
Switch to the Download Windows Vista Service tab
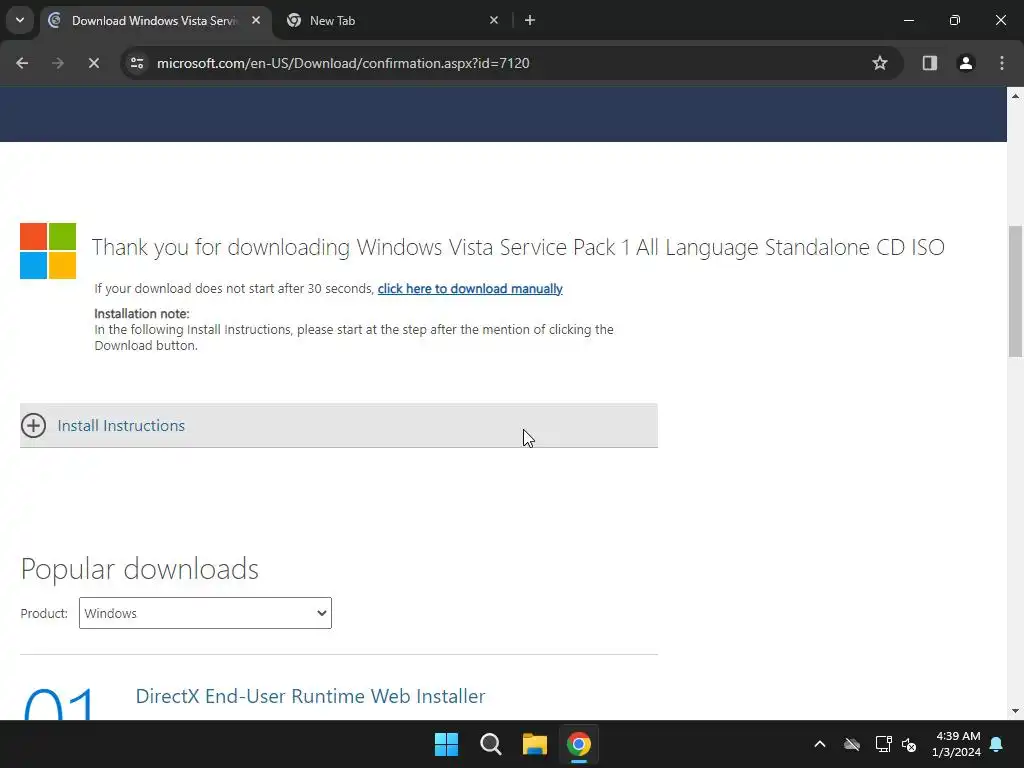pyautogui.click(x=154, y=21)
